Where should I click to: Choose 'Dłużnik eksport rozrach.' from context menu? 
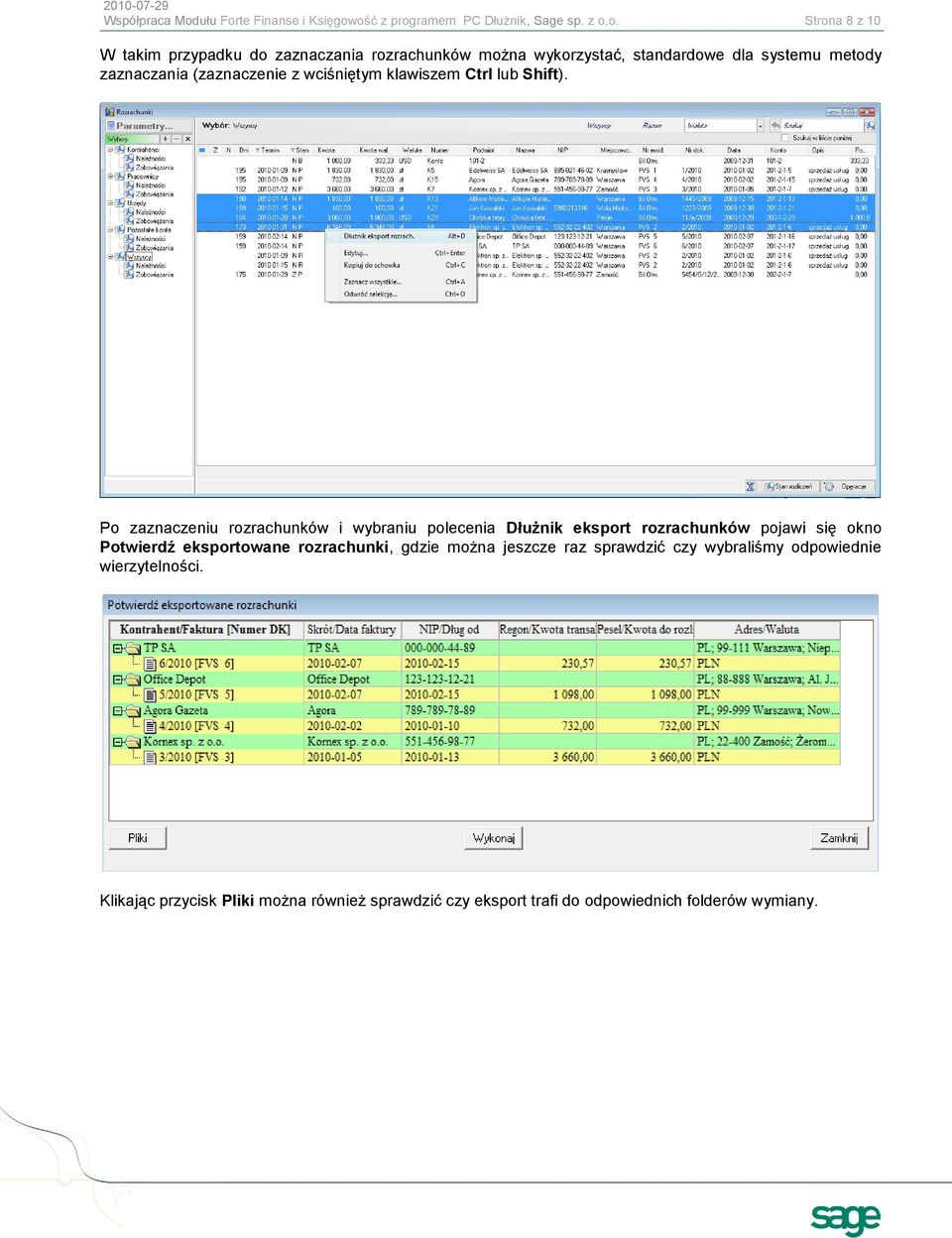pyautogui.click(x=401, y=236)
